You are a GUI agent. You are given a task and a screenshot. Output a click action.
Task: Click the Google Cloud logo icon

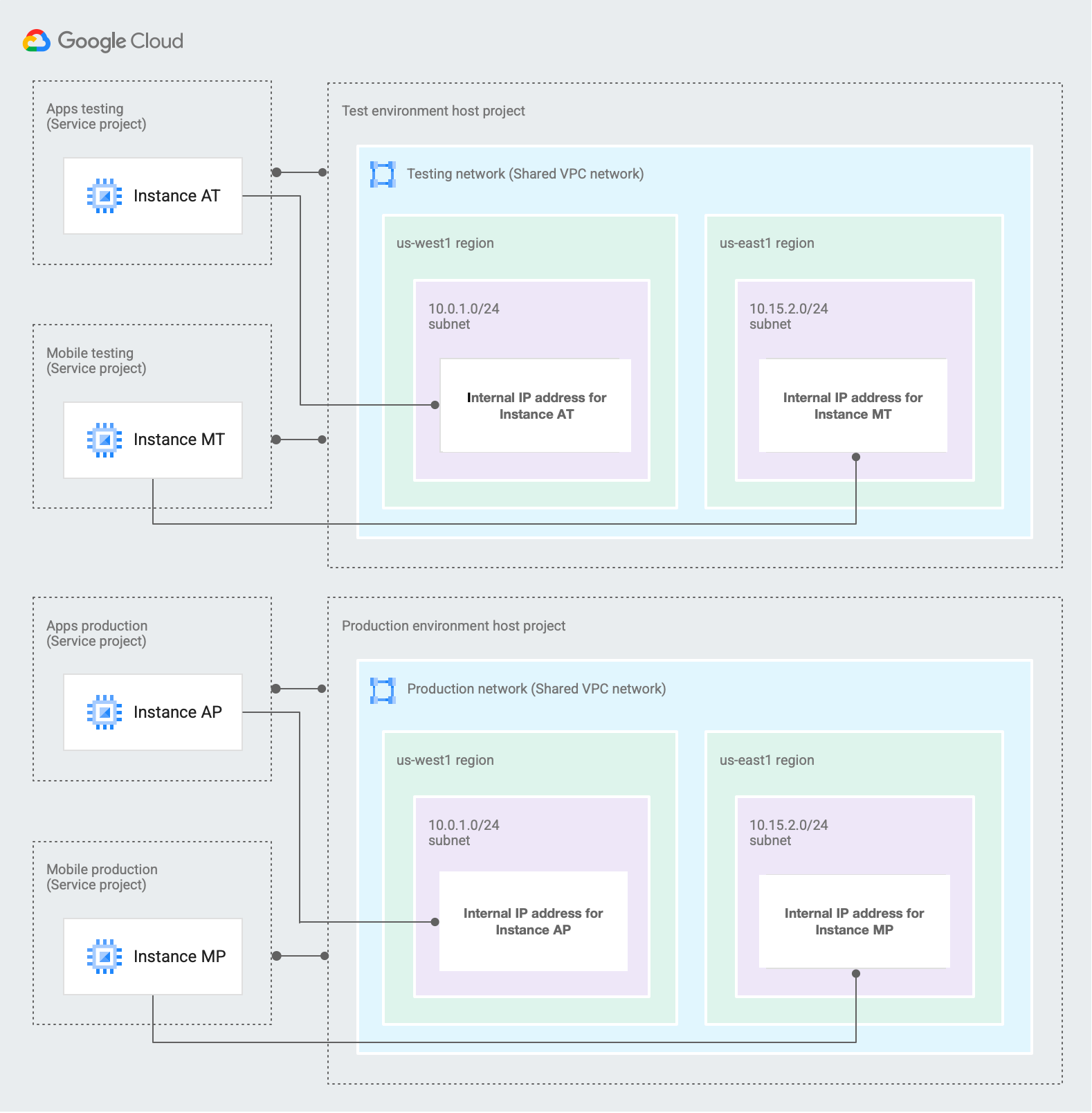(x=37, y=41)
